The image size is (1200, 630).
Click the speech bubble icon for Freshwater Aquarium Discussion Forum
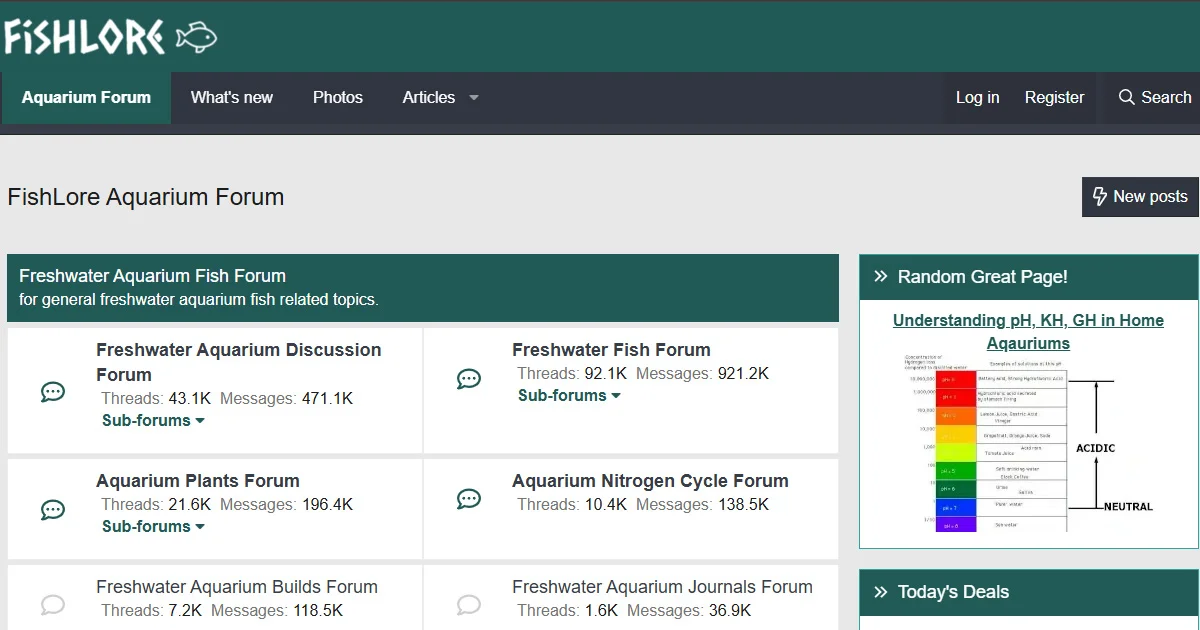(x=53, y=391)
